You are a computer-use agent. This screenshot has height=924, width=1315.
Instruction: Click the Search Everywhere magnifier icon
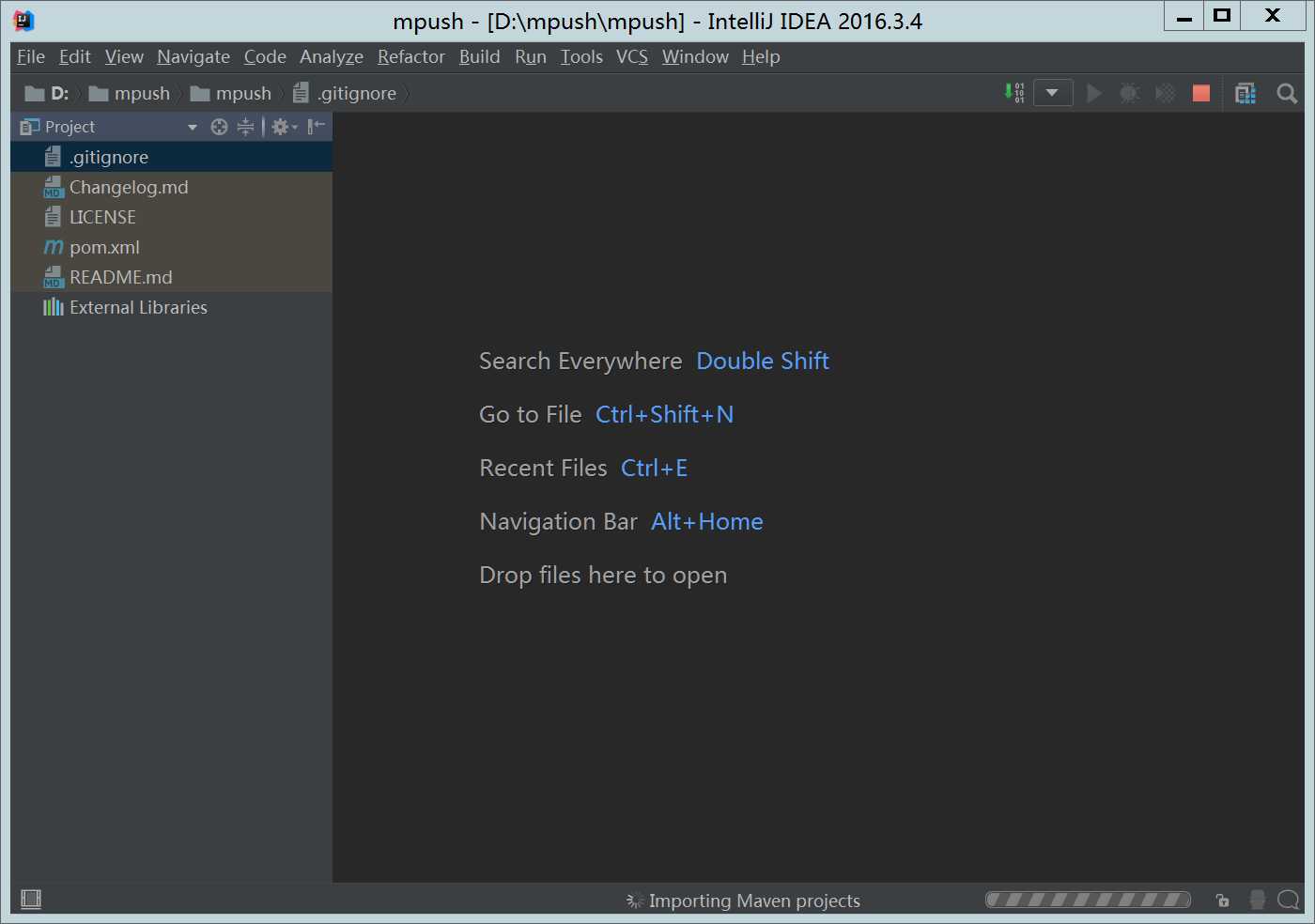pyautogui.click(x=1287, y=93)
